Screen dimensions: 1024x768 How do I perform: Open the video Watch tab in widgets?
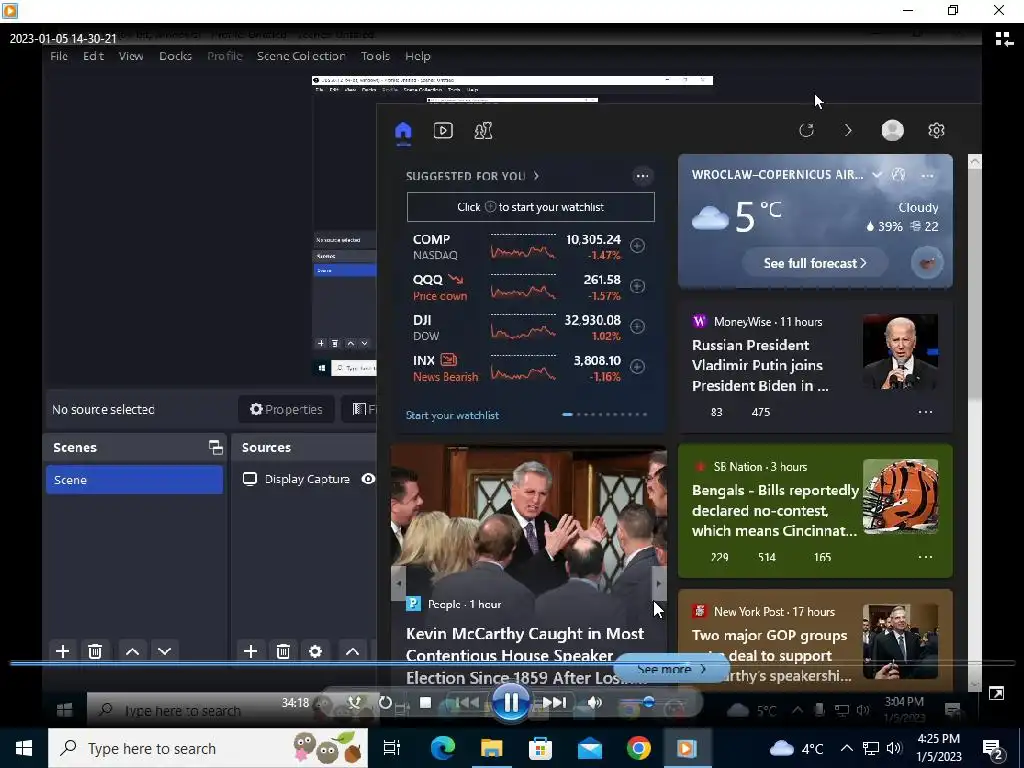(x=443, y=131)
